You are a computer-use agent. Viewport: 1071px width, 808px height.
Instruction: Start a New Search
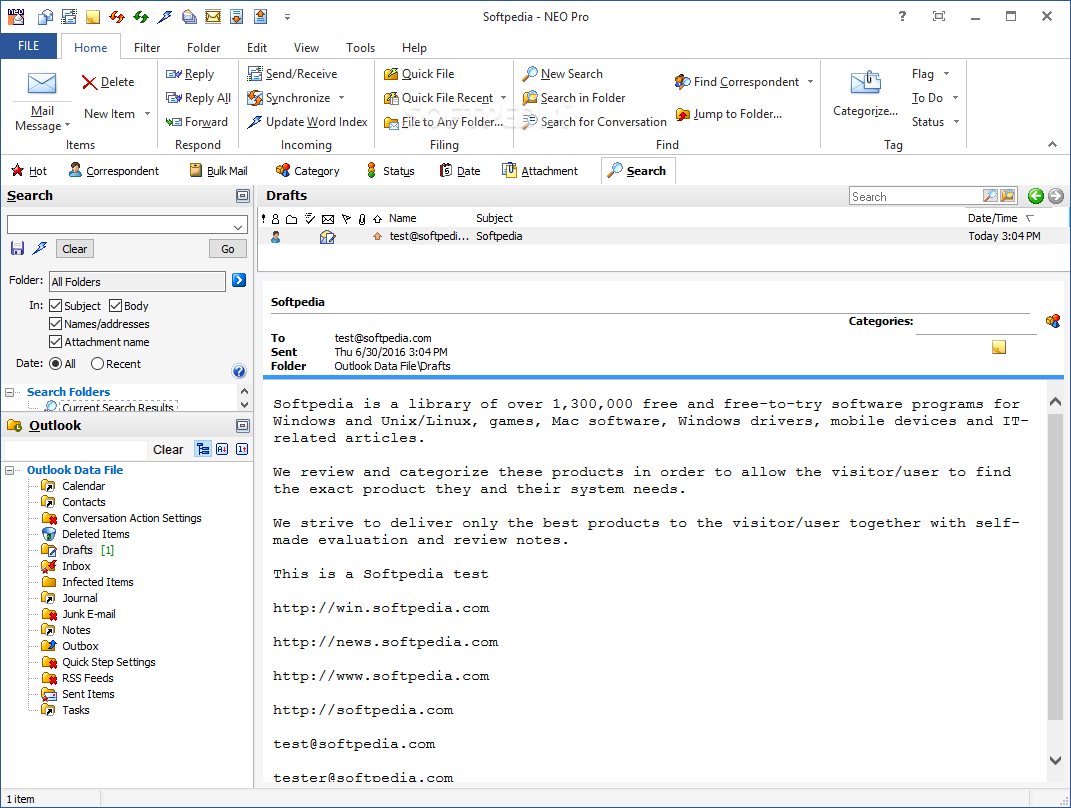(x=562, y=74)
